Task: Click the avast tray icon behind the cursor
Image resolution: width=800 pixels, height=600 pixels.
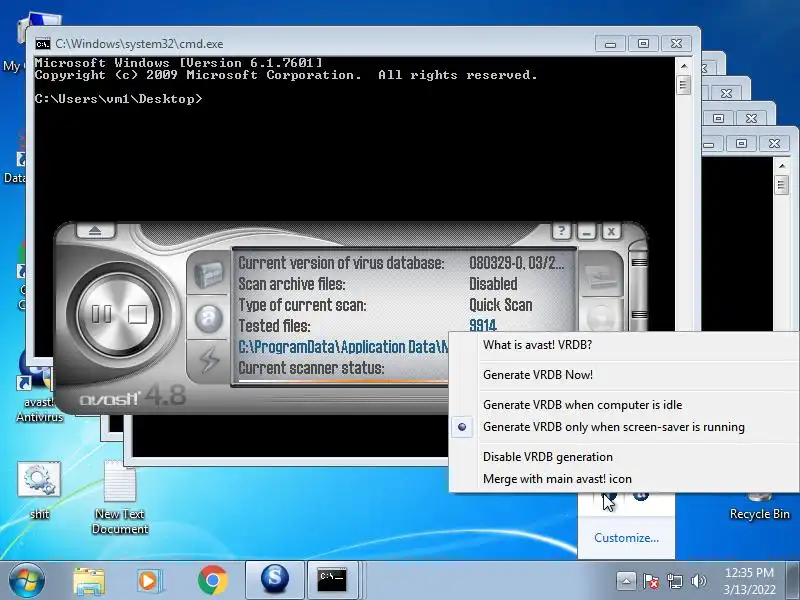Action: coord(609,496)
